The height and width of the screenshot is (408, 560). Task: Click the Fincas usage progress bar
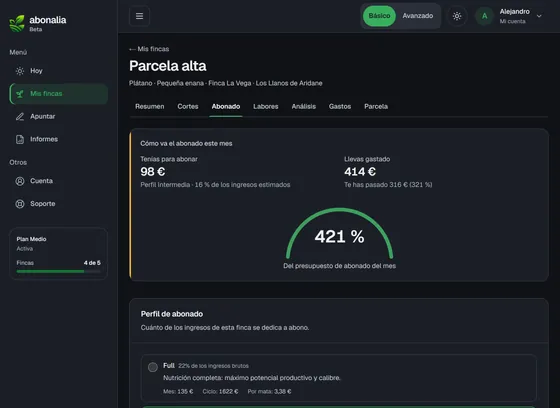pyautogui.click(x=59, y=272)
